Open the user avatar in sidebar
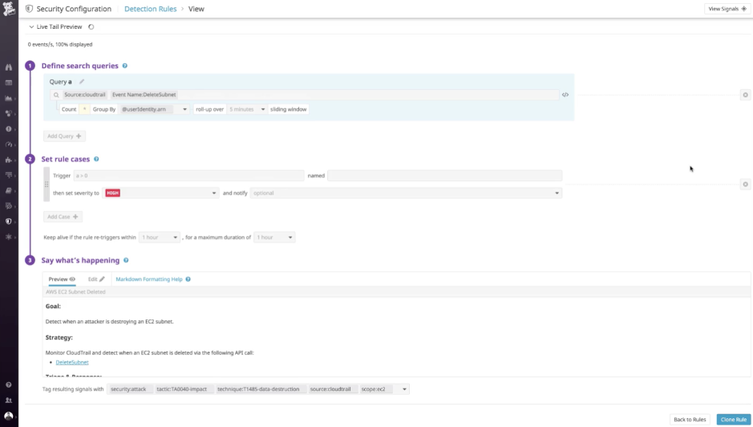Image resolution: width=753 pixels, height=427 pixels. pyautogui.click(x=8, y=416)
